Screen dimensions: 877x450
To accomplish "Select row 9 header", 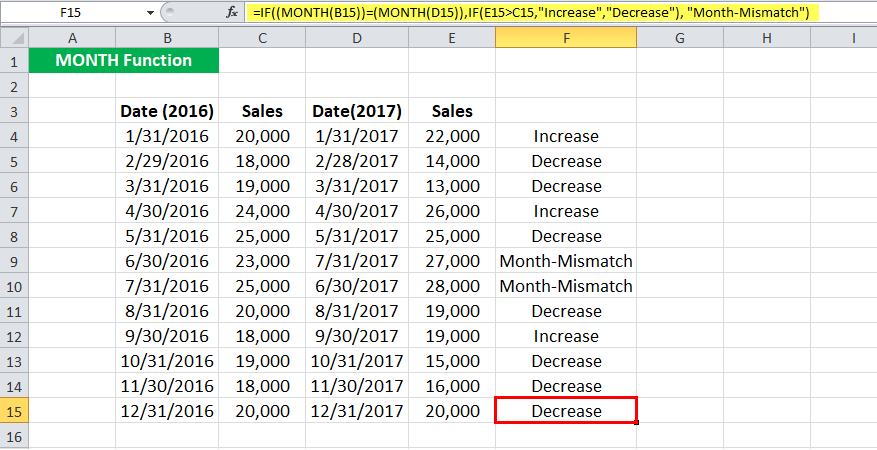I will (x=14, y=261).
